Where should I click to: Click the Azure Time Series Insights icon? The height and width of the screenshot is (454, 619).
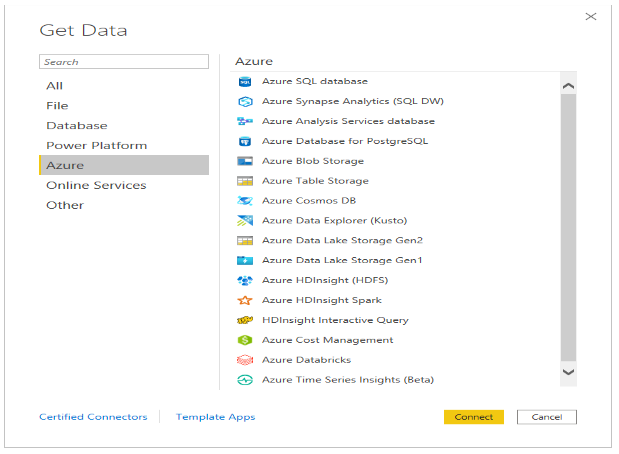(x=244, y=380)
